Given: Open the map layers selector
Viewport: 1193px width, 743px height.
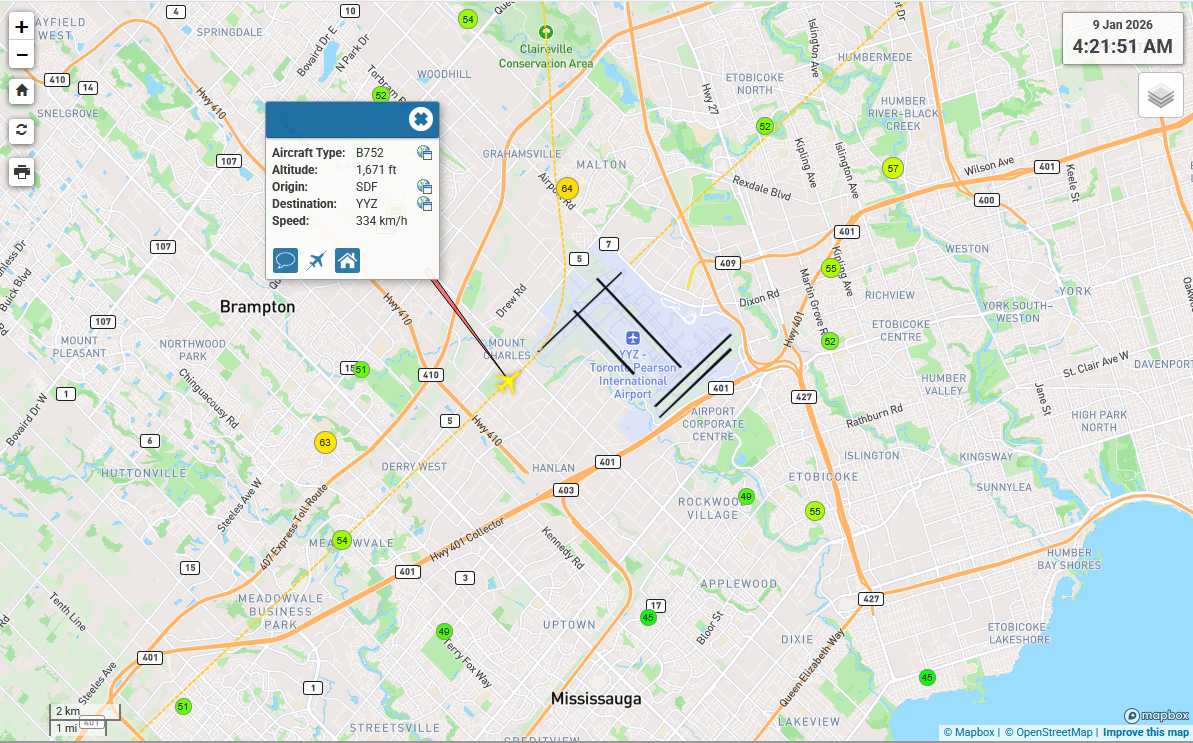Looking at the screenshot, I should click(1160, 96).
